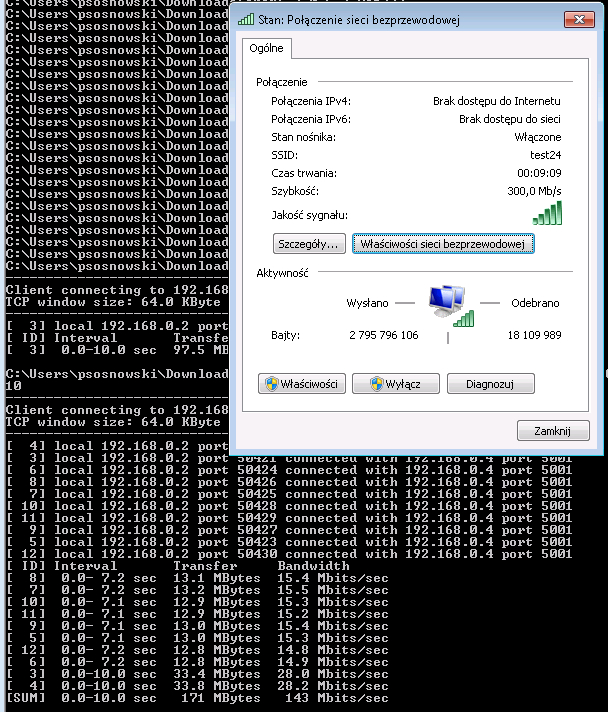Run Diagnozuj on the connection

tap(490, 384)
